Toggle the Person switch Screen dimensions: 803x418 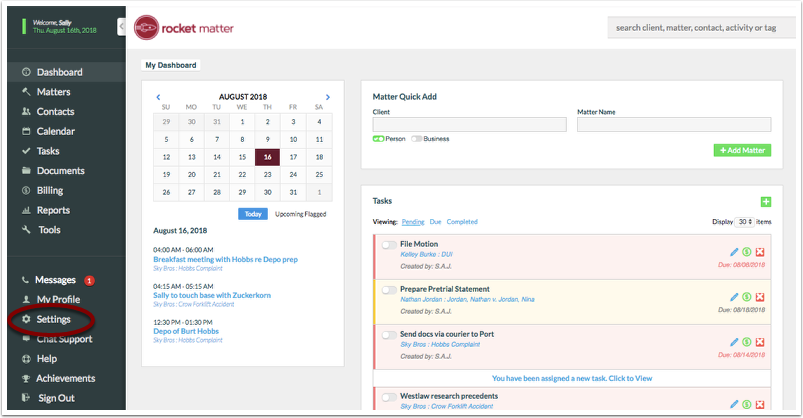378,139
